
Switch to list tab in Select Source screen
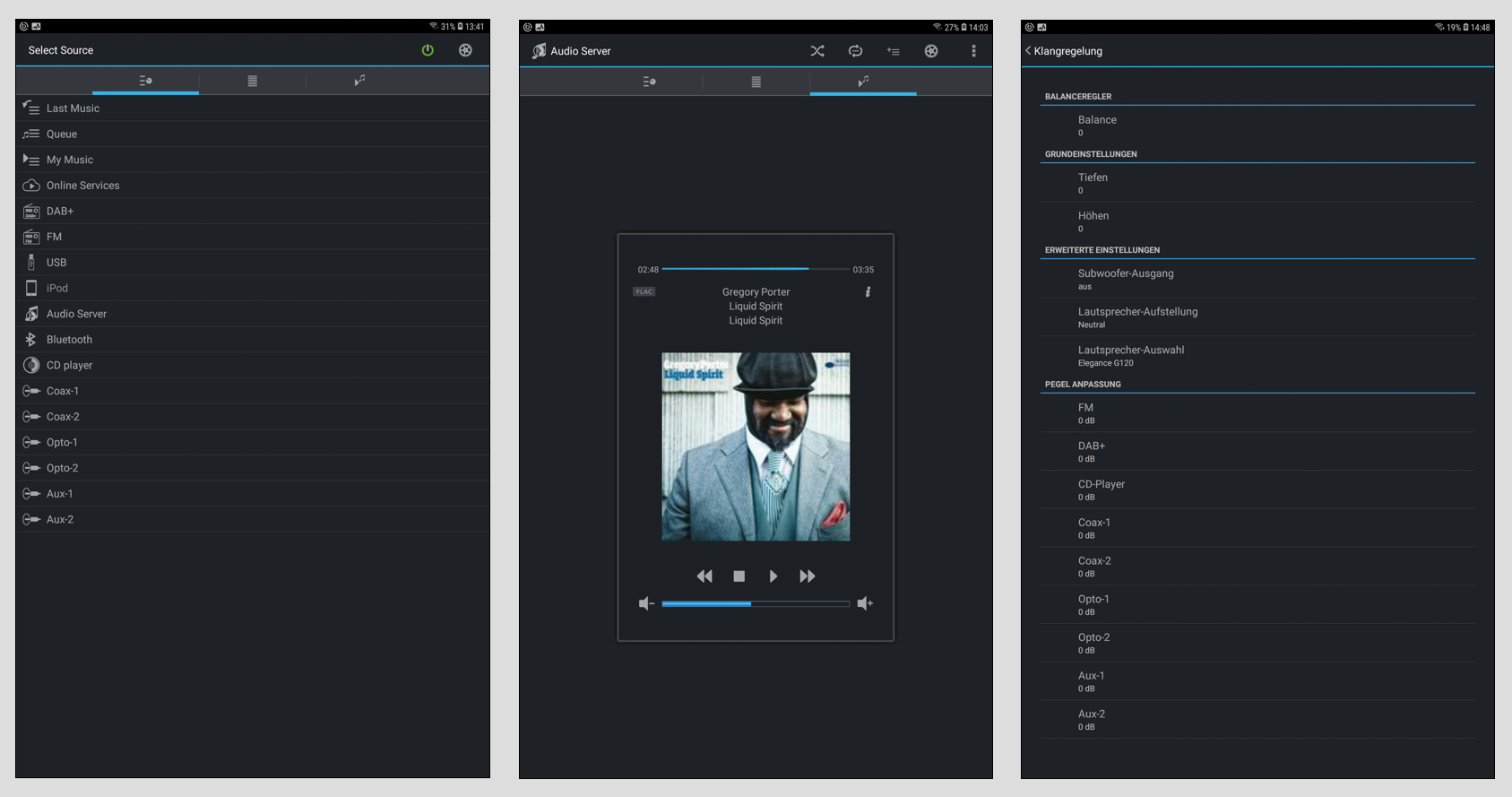[x=253, y=81]
